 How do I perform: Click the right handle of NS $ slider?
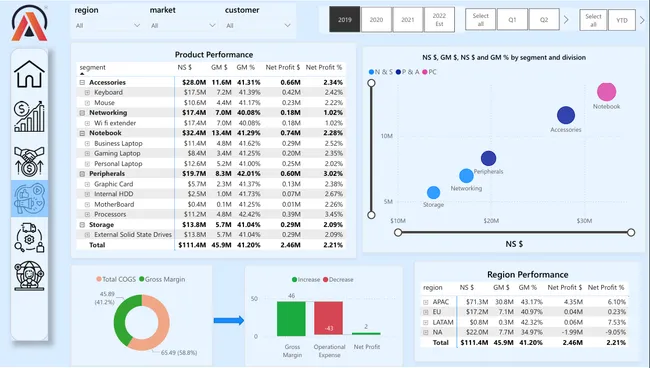[x=631, y=232]
